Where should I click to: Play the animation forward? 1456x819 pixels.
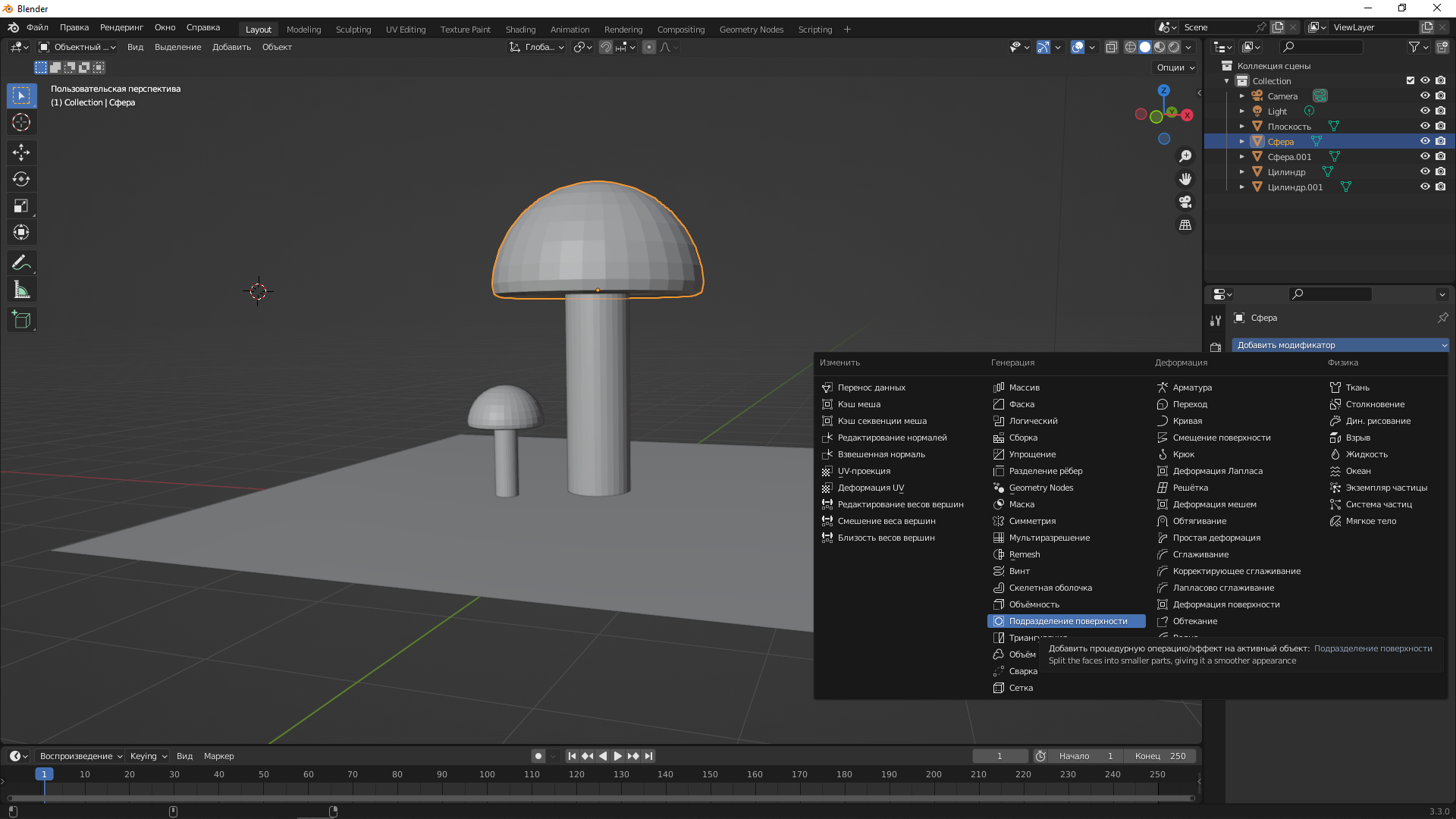(618, 756)
